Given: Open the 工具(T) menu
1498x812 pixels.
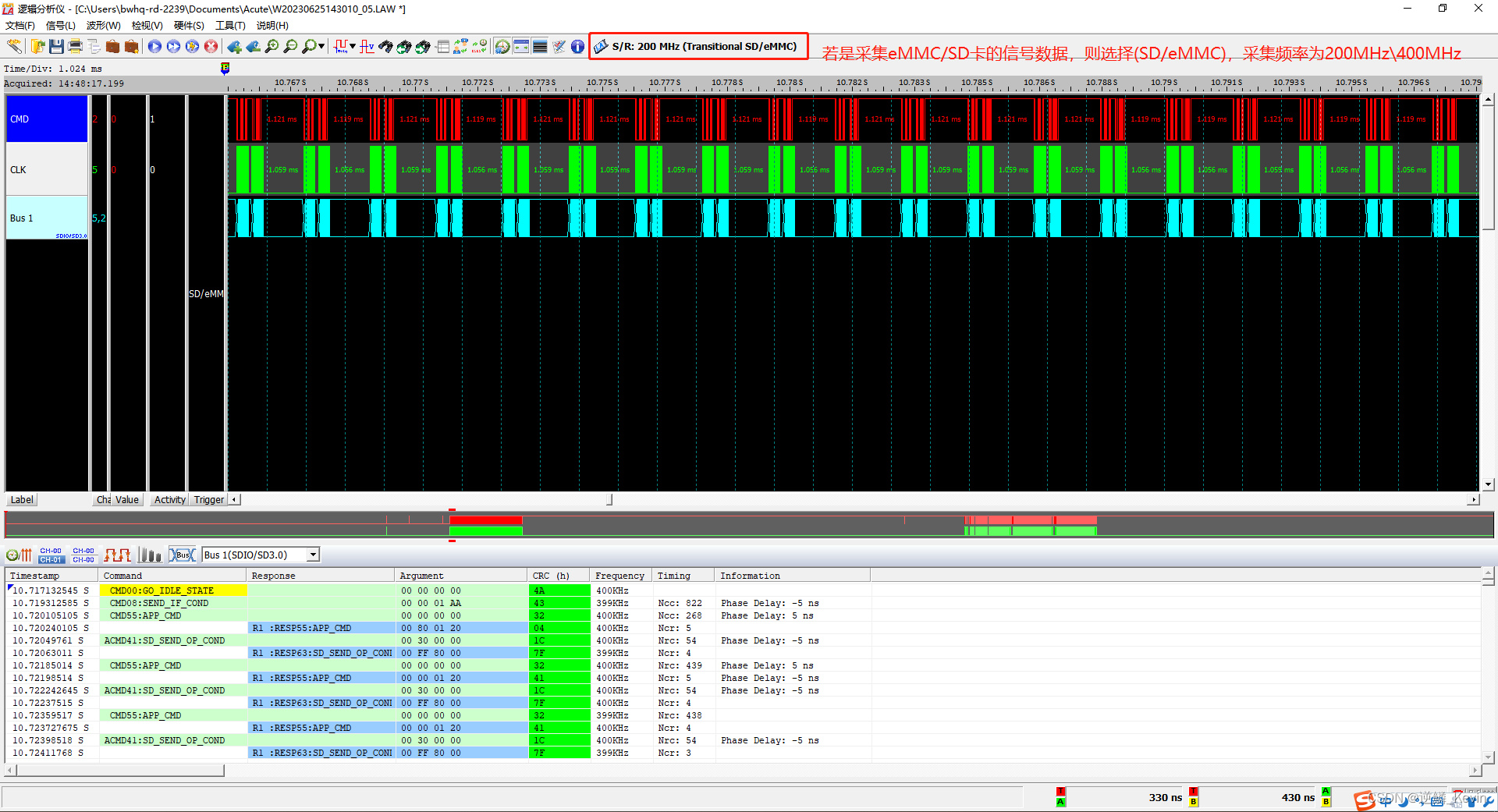Looking at the screenshot, I should [x=230, y=26].
